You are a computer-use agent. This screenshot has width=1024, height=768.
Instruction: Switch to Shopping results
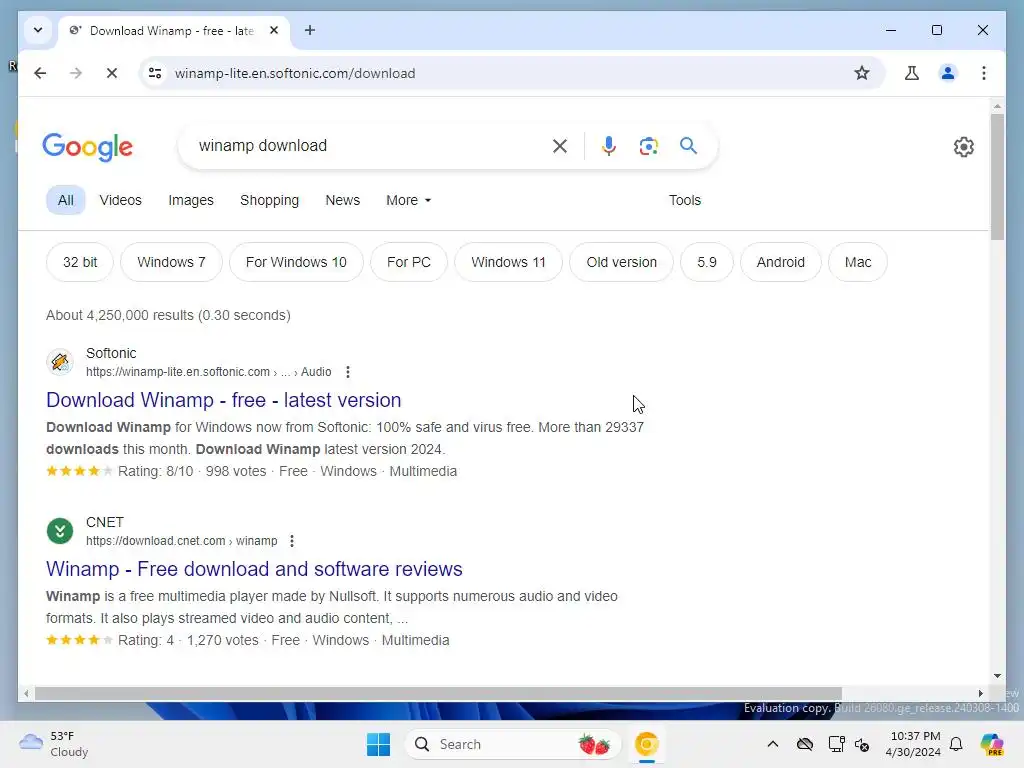pyautogui.click(x=269, y=200)
